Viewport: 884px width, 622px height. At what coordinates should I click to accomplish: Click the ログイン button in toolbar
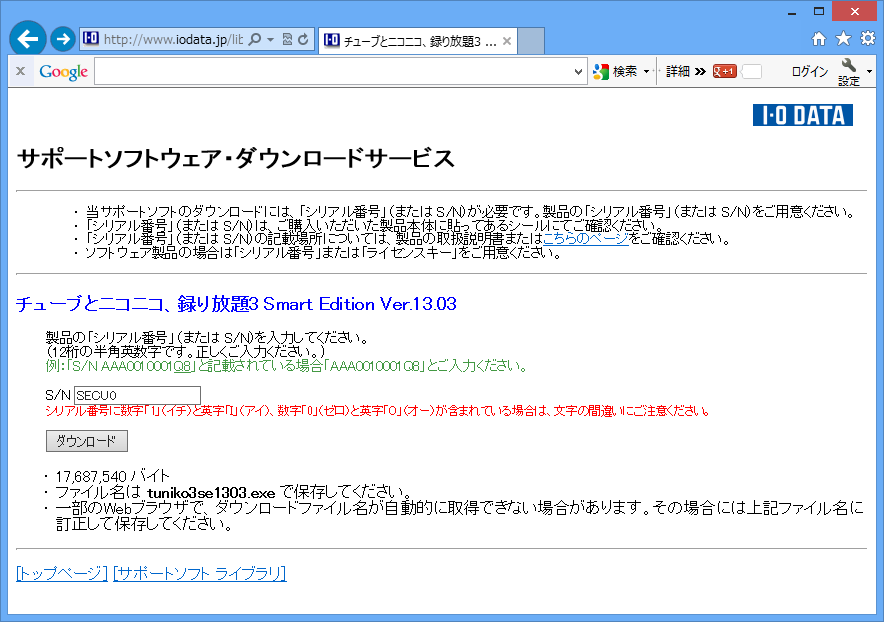pyautogui.click(x=810, y=72)
